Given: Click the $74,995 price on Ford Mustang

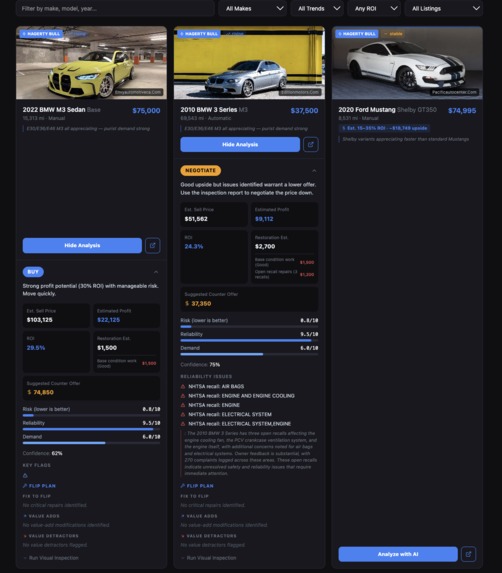Looking at the screenshot, I should 462,111.
